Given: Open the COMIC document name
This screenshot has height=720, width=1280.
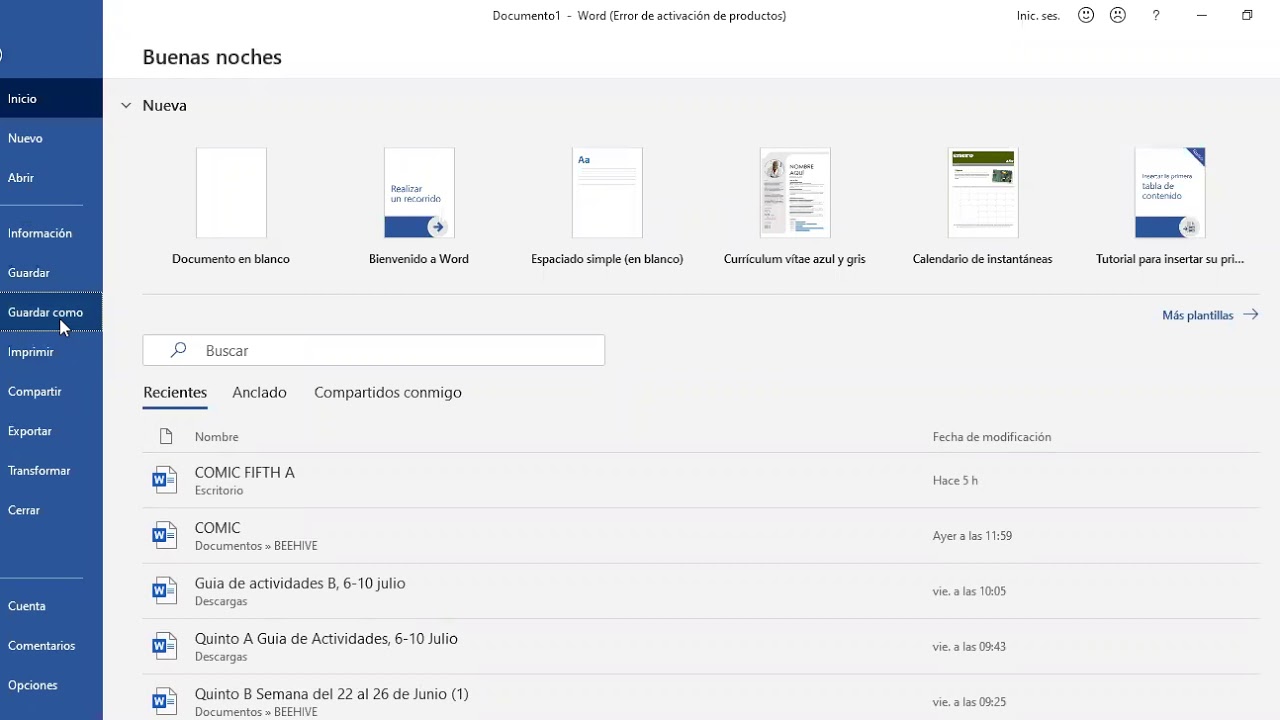Looking at the screenshot, I should pos(217,527).
